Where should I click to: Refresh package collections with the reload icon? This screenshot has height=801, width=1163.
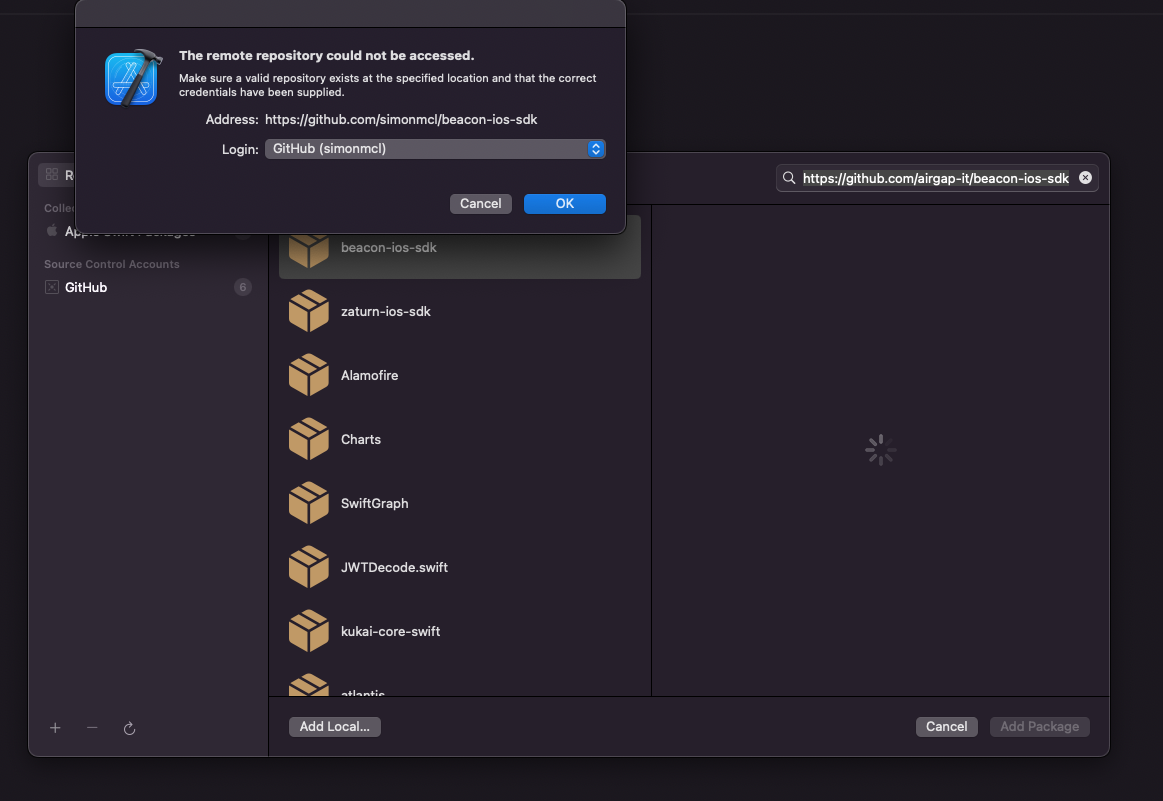coord(129,728)
